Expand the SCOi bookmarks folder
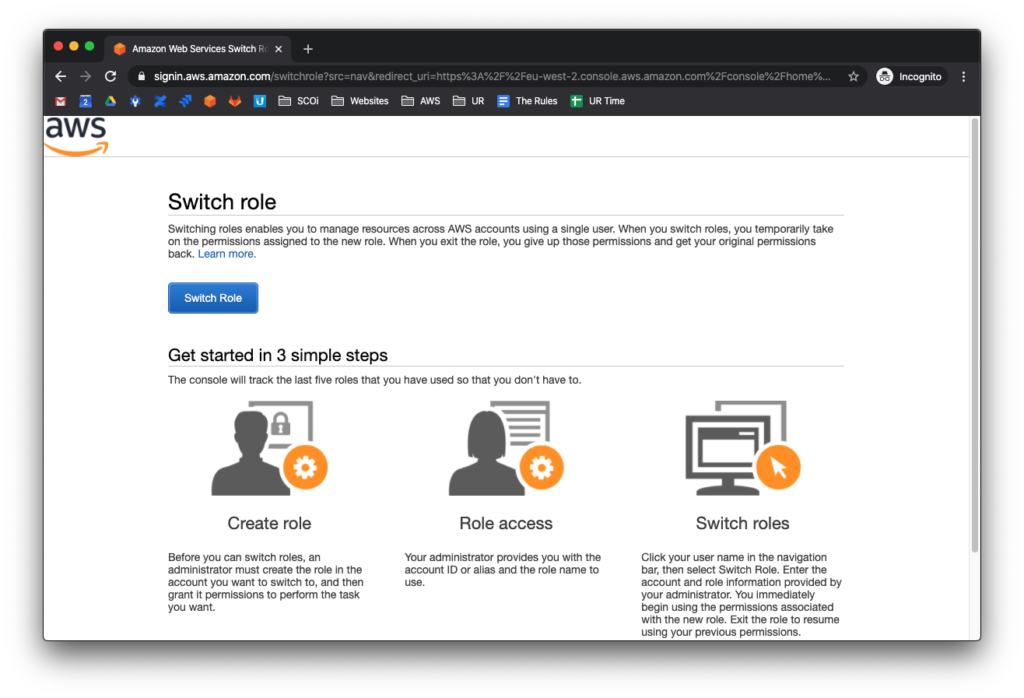Image resolution: width=1024 pixels, height=698 pixels. pos(298,101)
